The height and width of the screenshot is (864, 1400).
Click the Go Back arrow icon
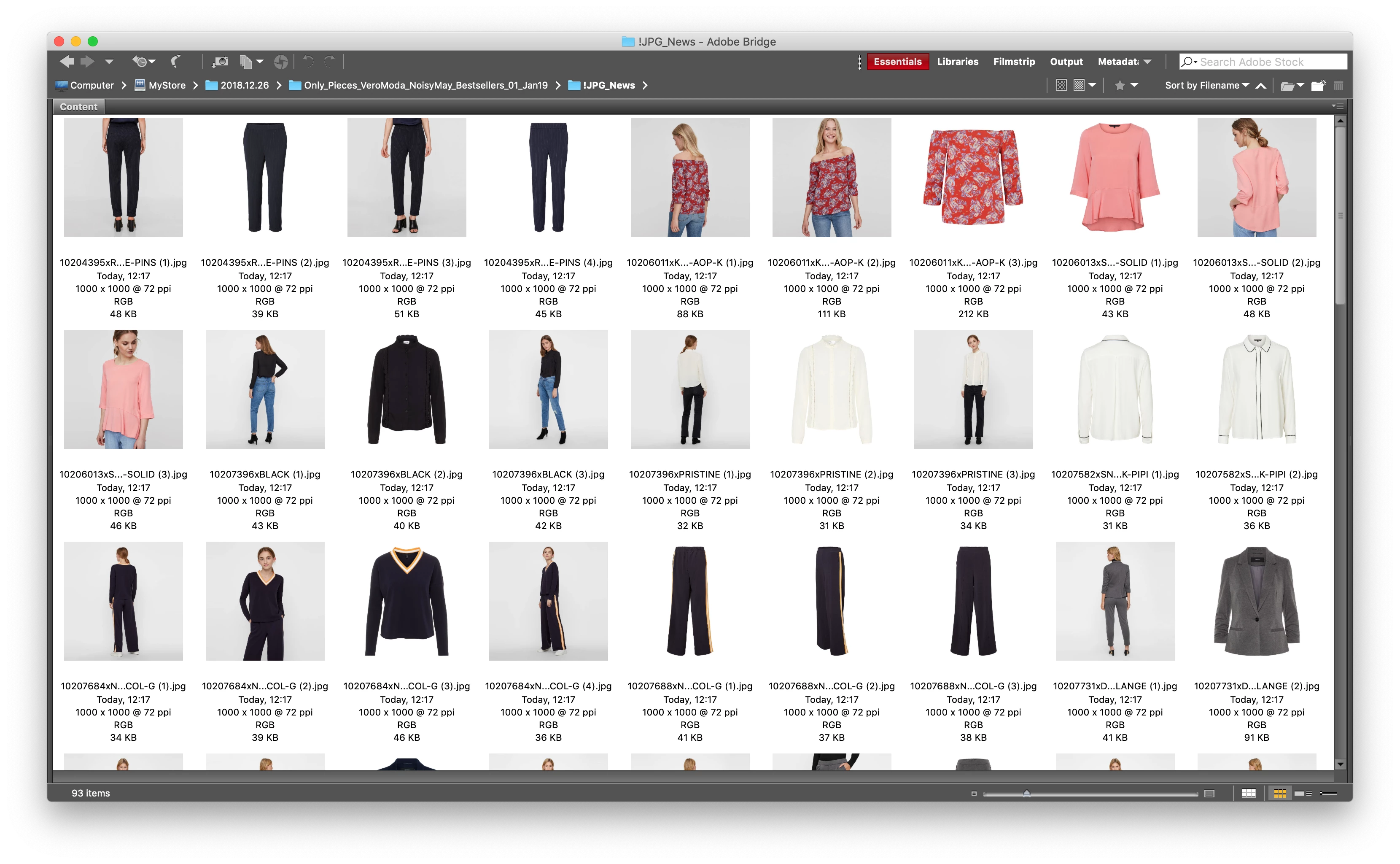point(66,62)
